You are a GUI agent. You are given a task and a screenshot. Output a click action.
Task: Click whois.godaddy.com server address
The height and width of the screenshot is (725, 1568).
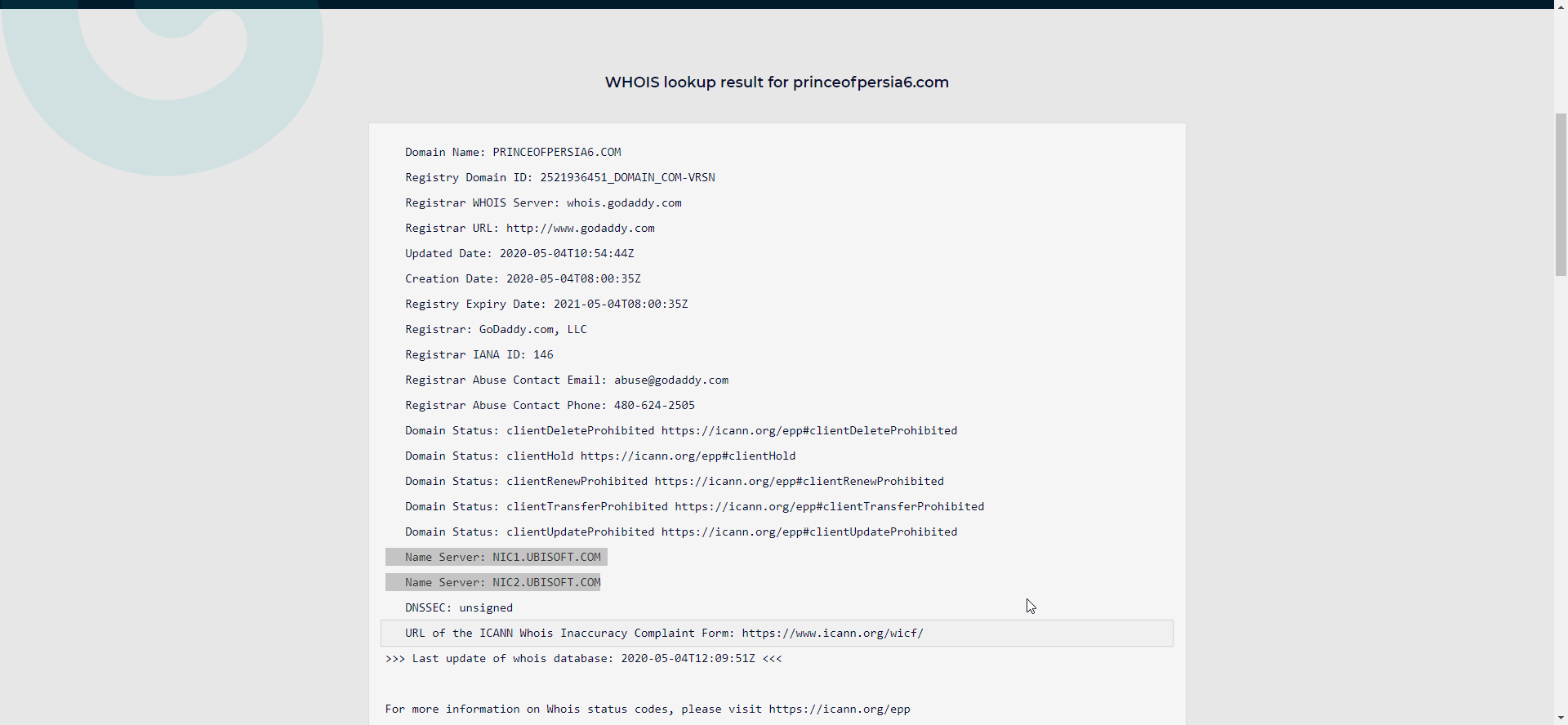pos(624,203)
